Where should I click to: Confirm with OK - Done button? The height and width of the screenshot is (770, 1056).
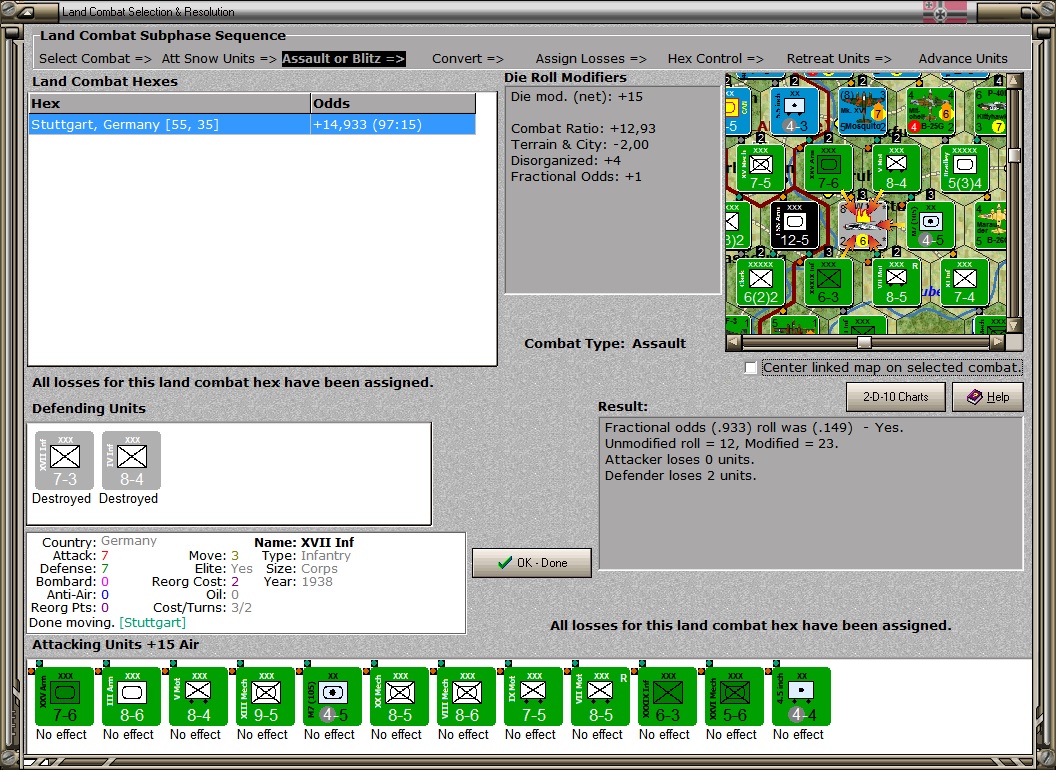(x=532, y=563)
